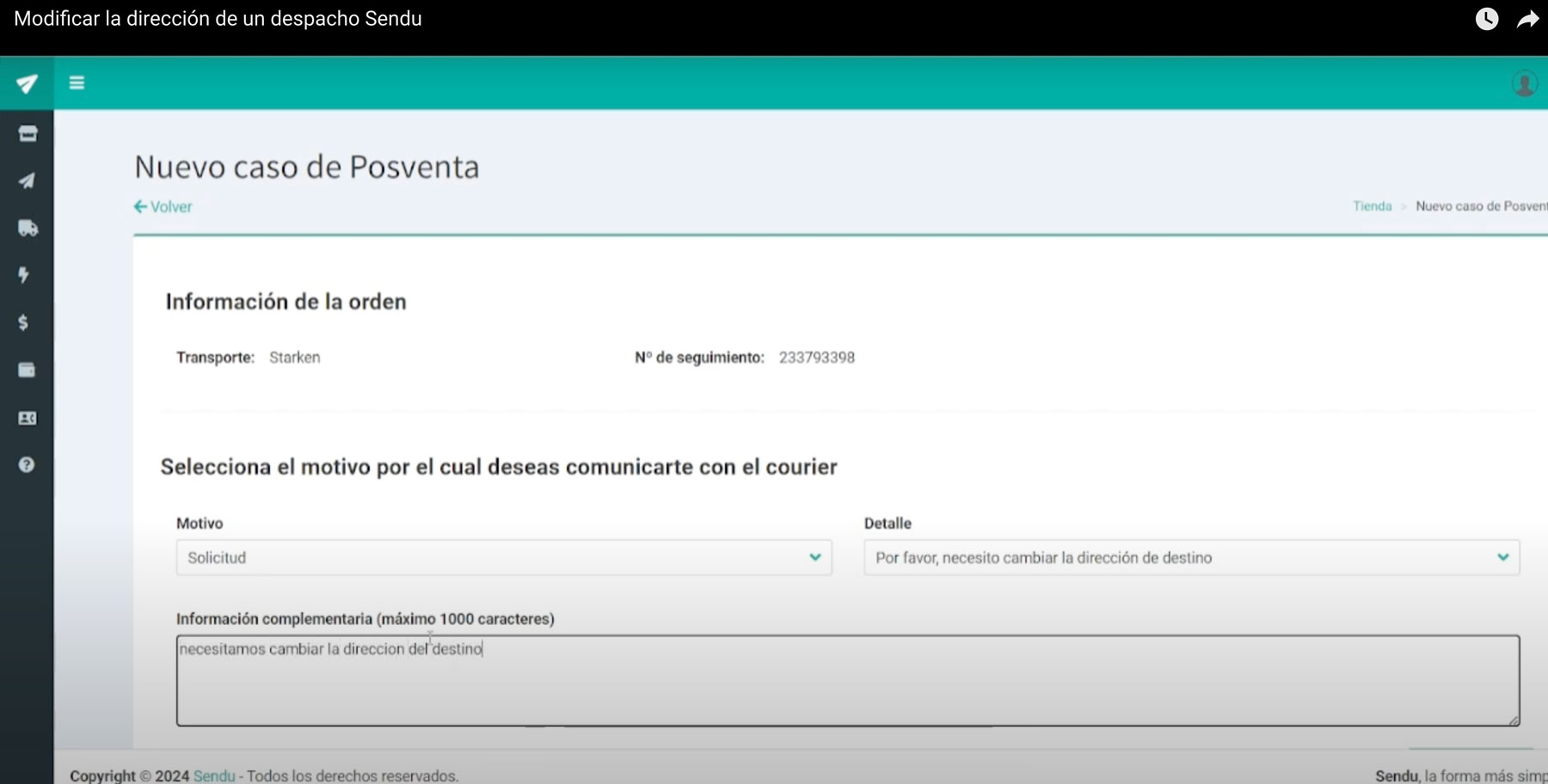Click the Sendu paper plane logo
The width and height of the screenshot is (1548, 784).
[27, 83]
